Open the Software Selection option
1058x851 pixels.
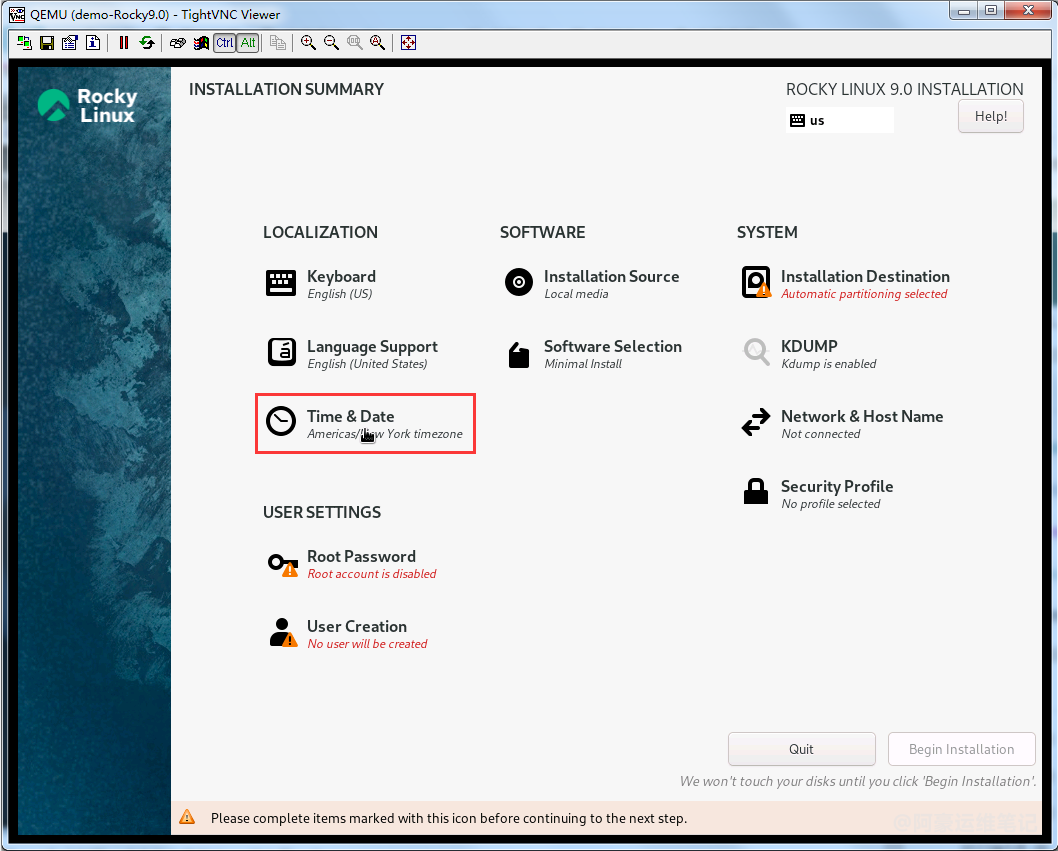[x=612, y=353]
